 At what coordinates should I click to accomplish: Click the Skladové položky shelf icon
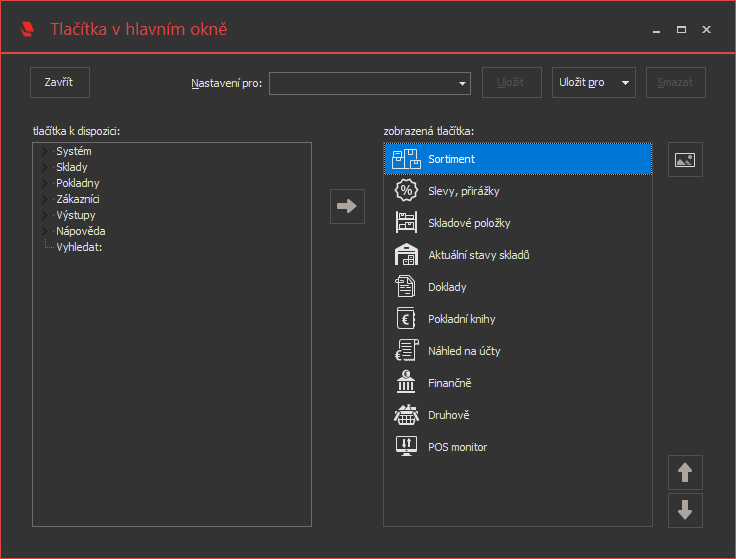[406, 223]
